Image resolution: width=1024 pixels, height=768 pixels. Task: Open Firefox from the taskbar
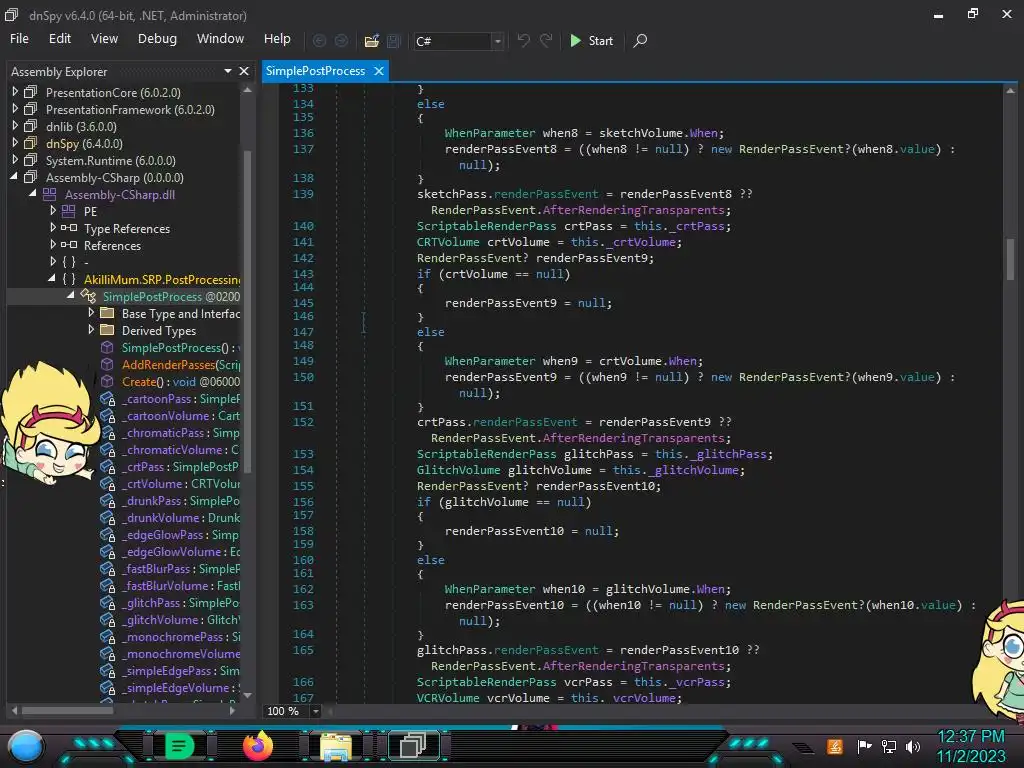(258, 745)
